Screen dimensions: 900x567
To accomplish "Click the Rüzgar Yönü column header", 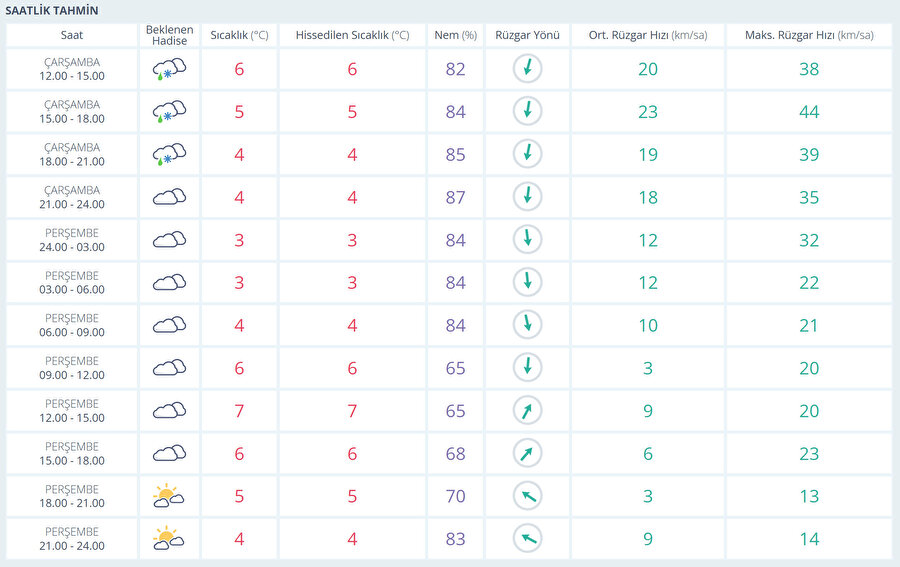I will (x=527, y=35).
